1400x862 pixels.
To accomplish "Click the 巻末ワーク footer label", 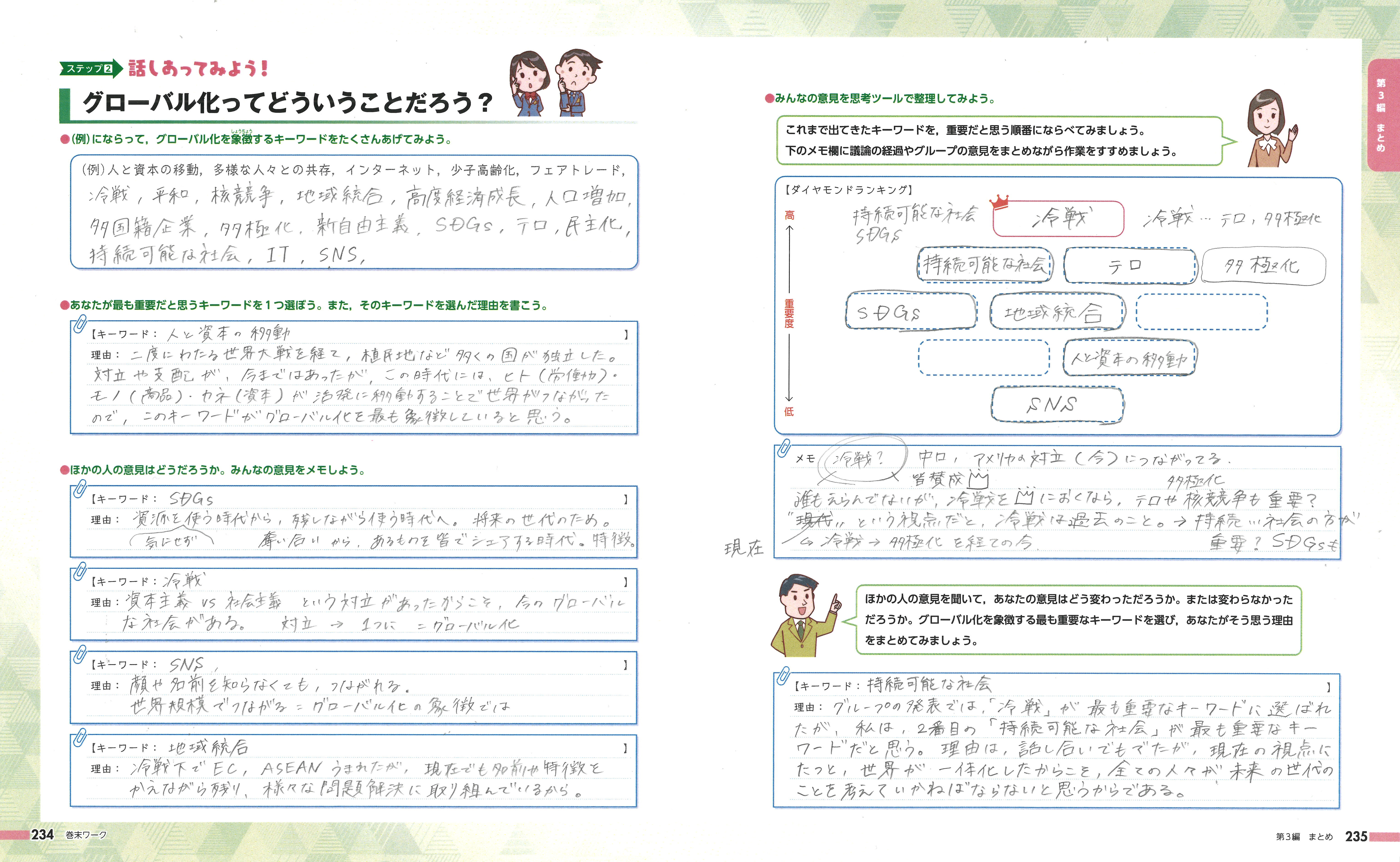I will (86, 835).
